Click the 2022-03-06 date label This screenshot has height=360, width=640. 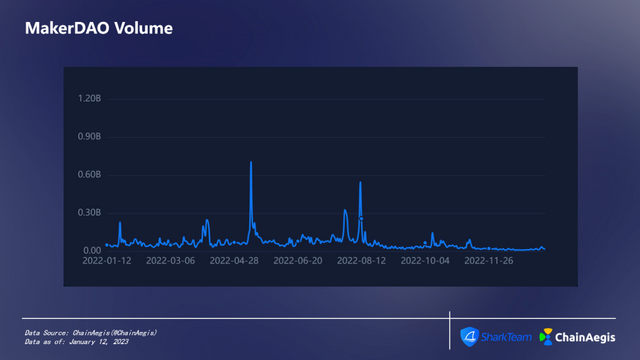pyautogui.click(x=171, y=261)
